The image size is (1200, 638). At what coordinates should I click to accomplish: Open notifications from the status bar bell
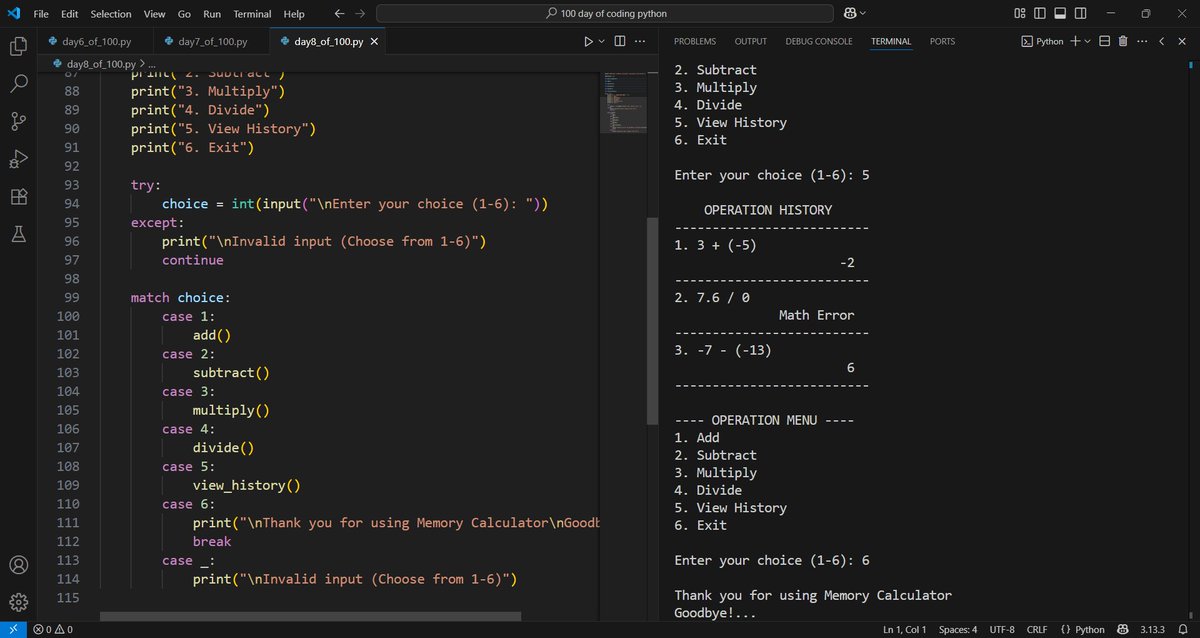[x=1182, y=630]
